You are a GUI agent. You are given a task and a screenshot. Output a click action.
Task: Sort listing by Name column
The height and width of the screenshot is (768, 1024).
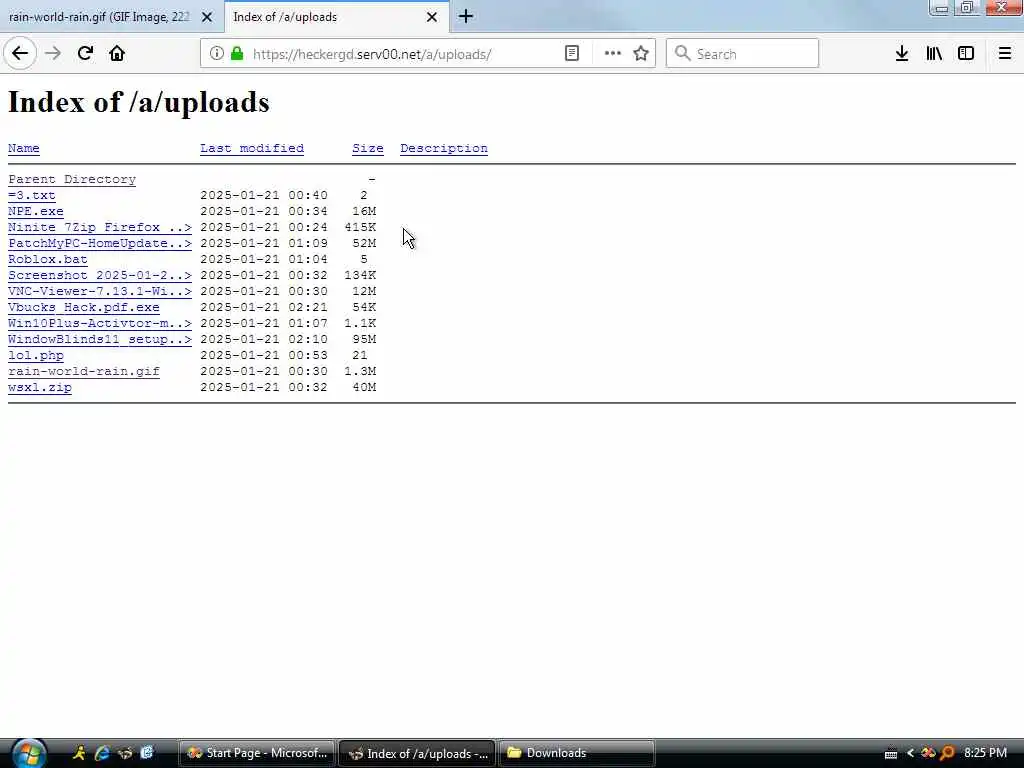click(x=24, y=148)
